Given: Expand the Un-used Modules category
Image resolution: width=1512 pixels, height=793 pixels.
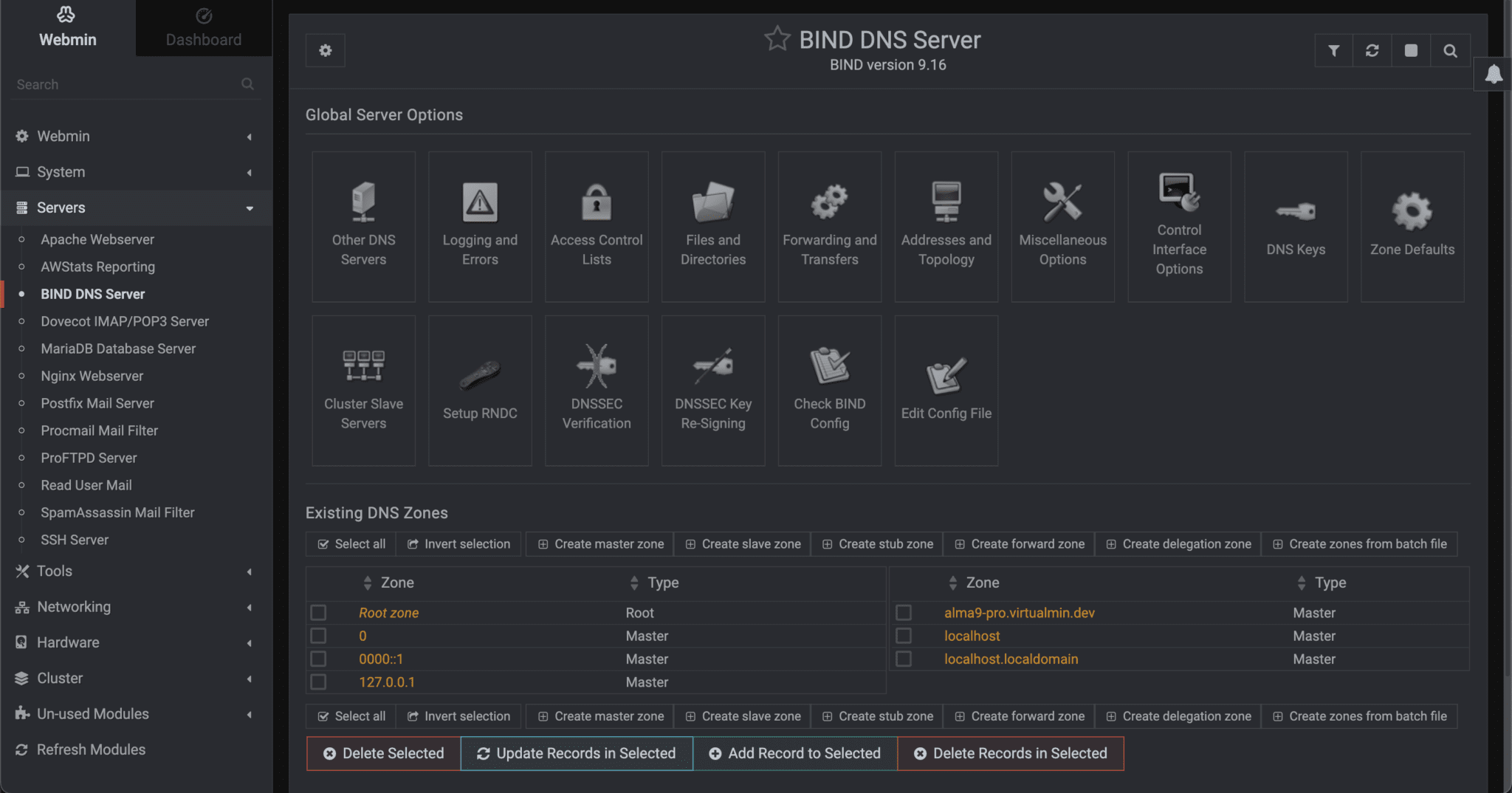Looking at the screenshot, I should pos(136,714).
